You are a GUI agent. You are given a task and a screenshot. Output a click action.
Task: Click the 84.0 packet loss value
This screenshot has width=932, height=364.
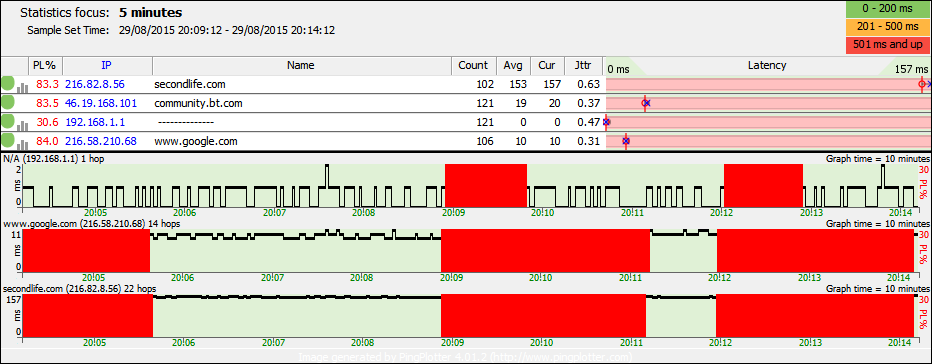47,142
